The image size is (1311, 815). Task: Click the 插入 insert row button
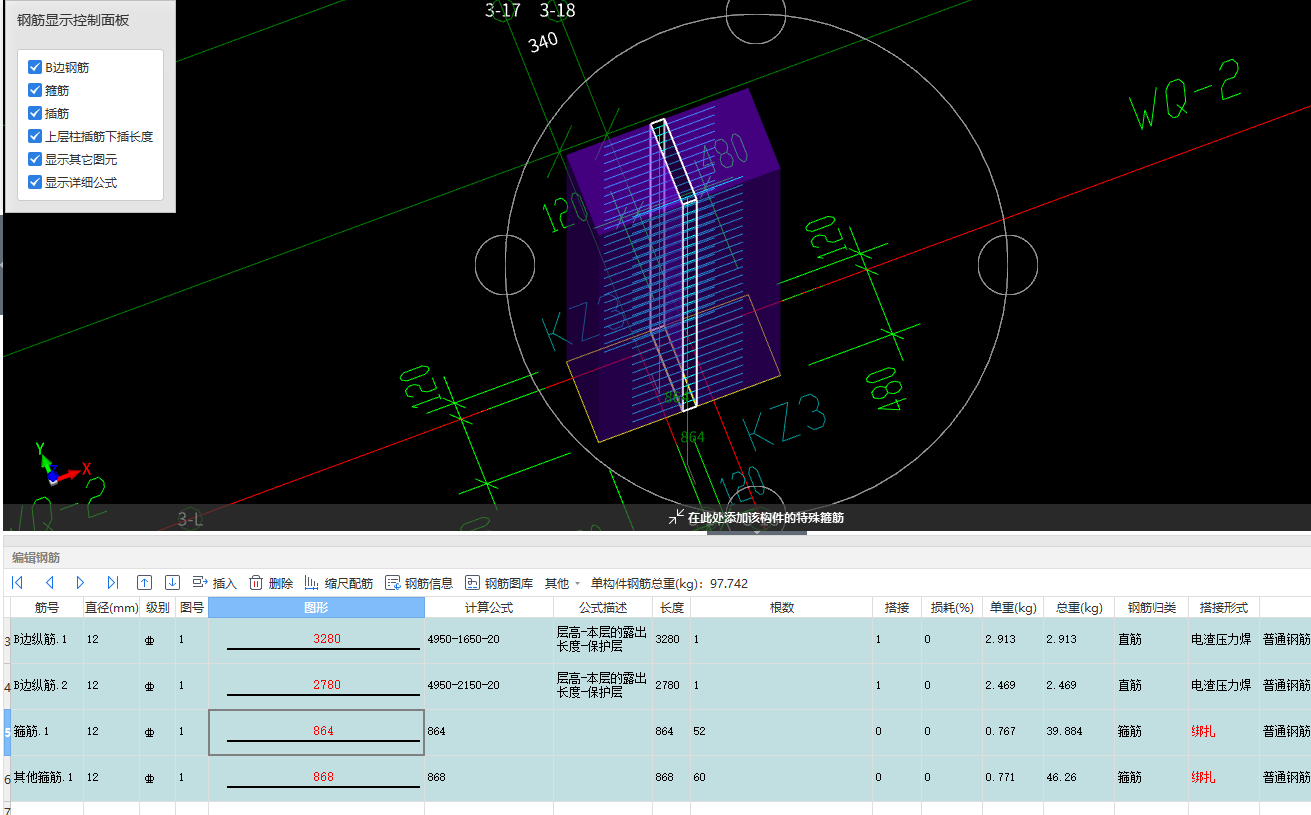click(214, 583)
